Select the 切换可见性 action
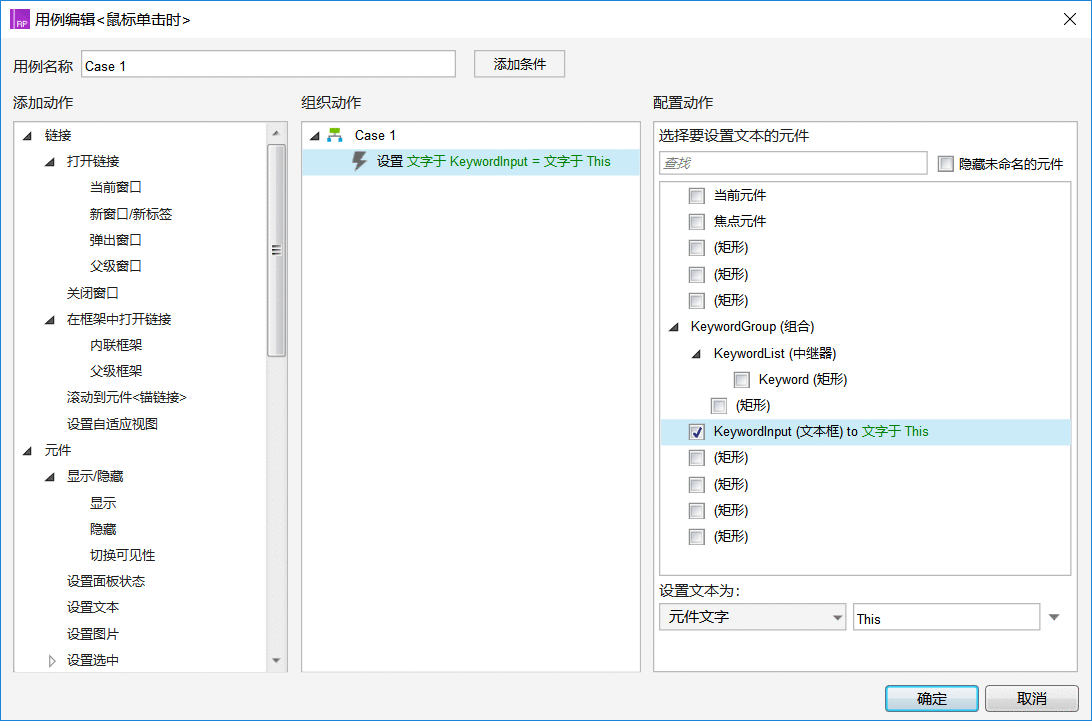 coord(122,555)
